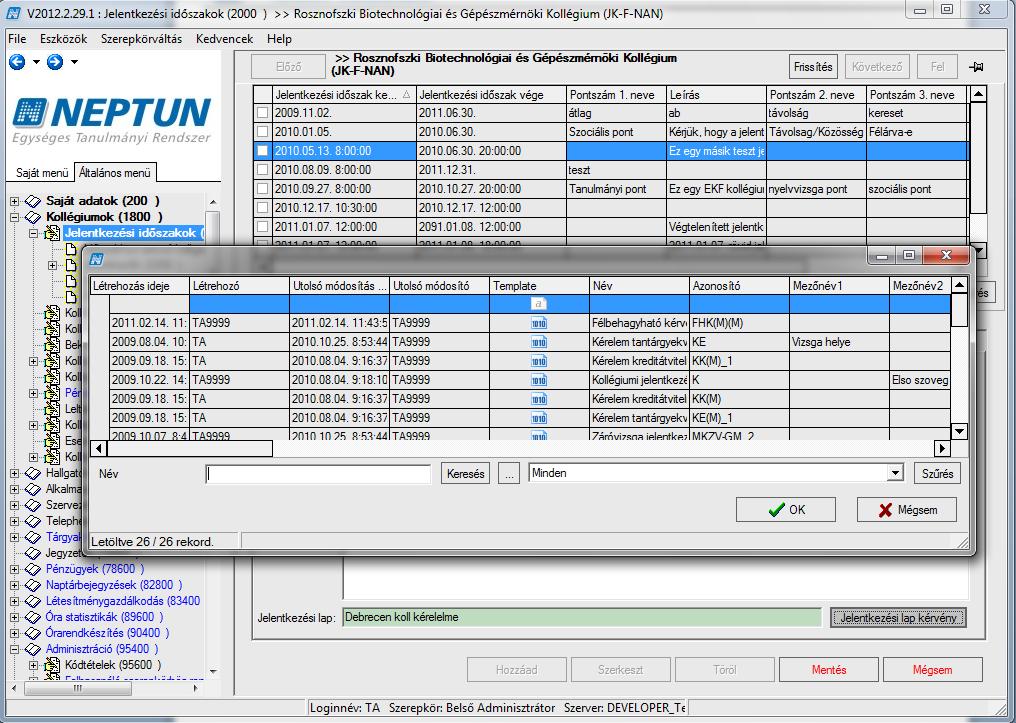Click the Szűrés button
The height and width of the screenshot is (723, 1016).
(x=937, y=474)
